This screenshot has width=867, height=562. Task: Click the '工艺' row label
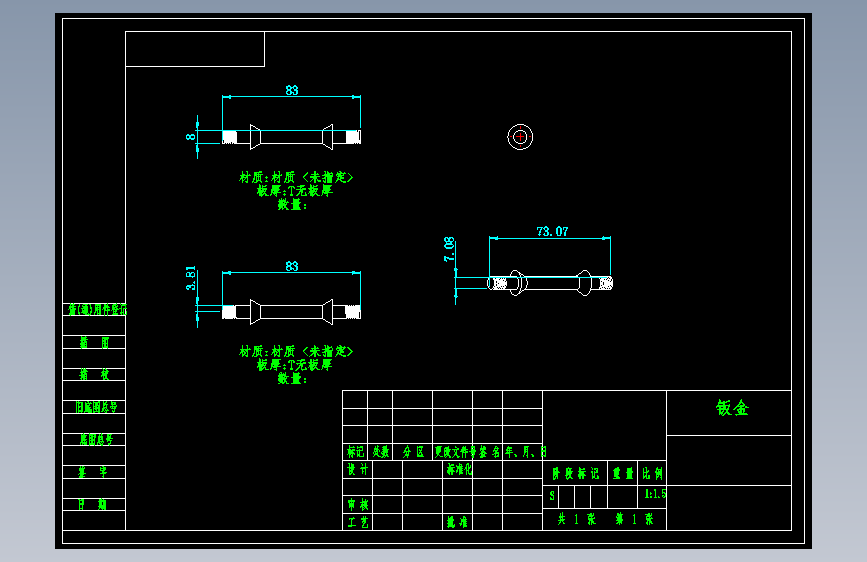tap(358, 522)
